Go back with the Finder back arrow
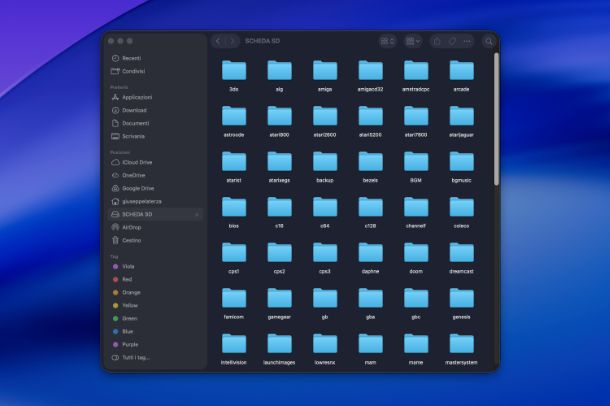The width and height of the screenshot is (610, 406). click(x=218, y=41)
